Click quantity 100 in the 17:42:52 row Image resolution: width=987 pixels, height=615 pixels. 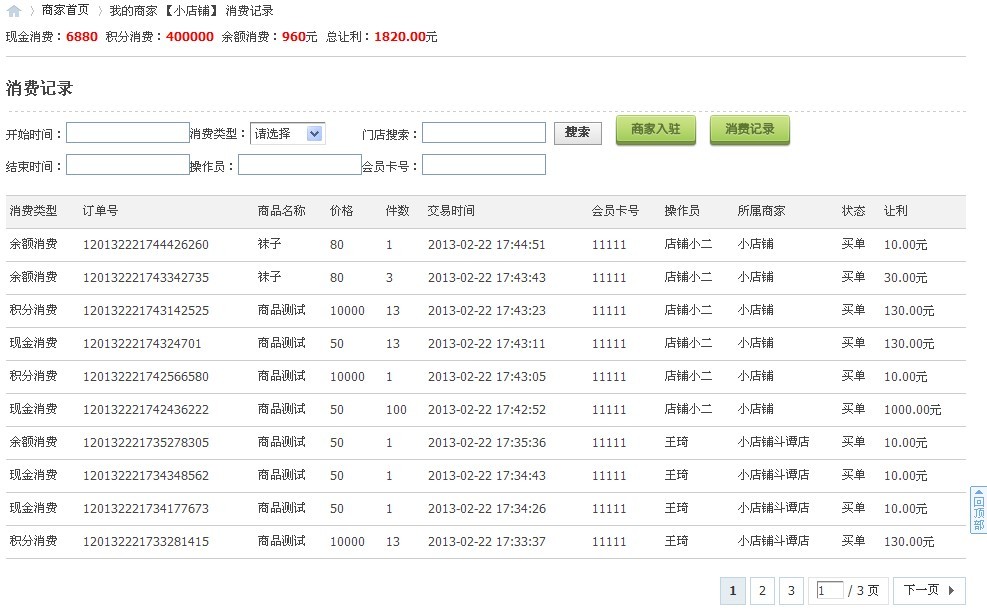[x=396, y=410]
